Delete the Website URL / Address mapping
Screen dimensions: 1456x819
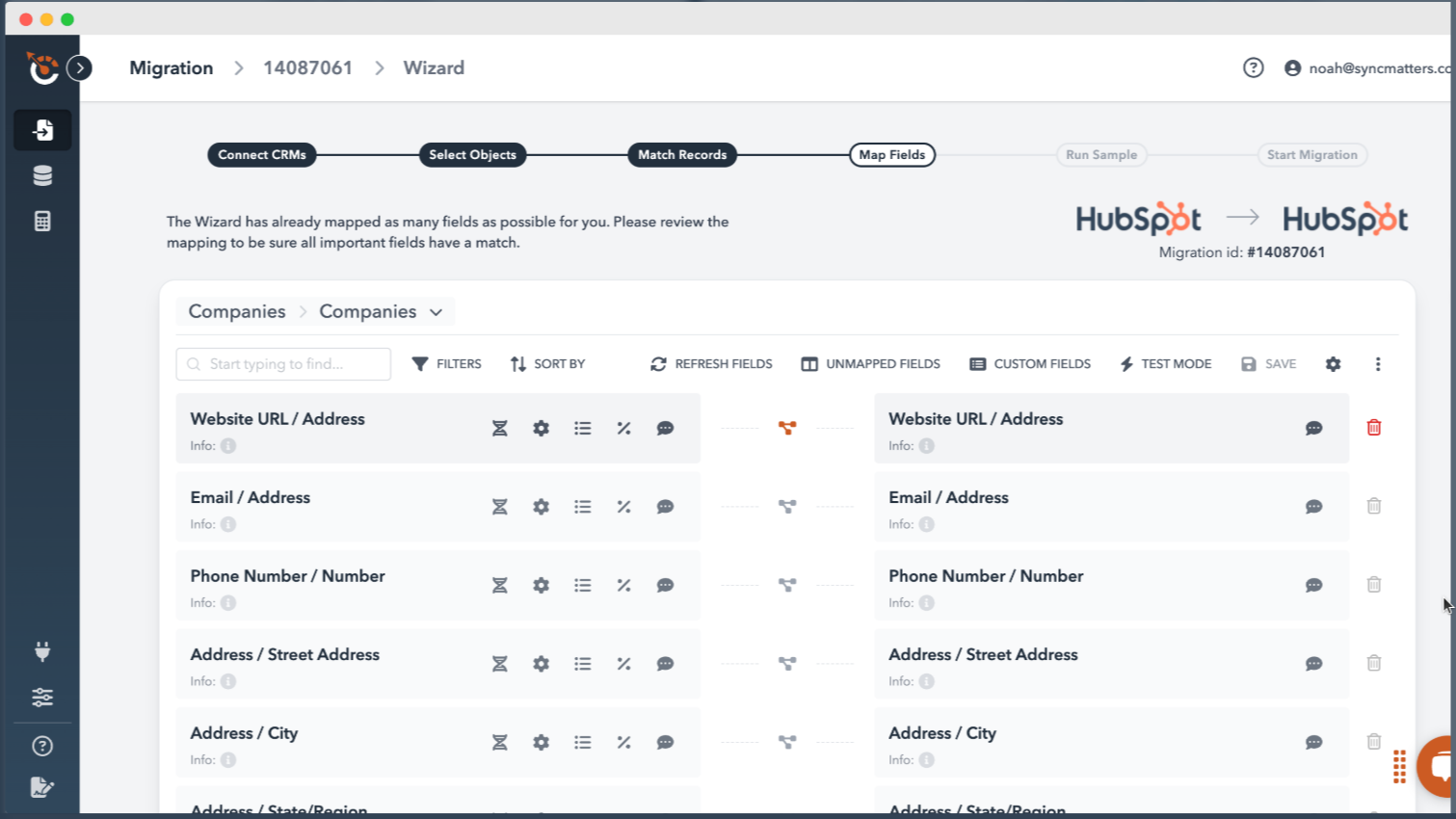point(1373,428)
